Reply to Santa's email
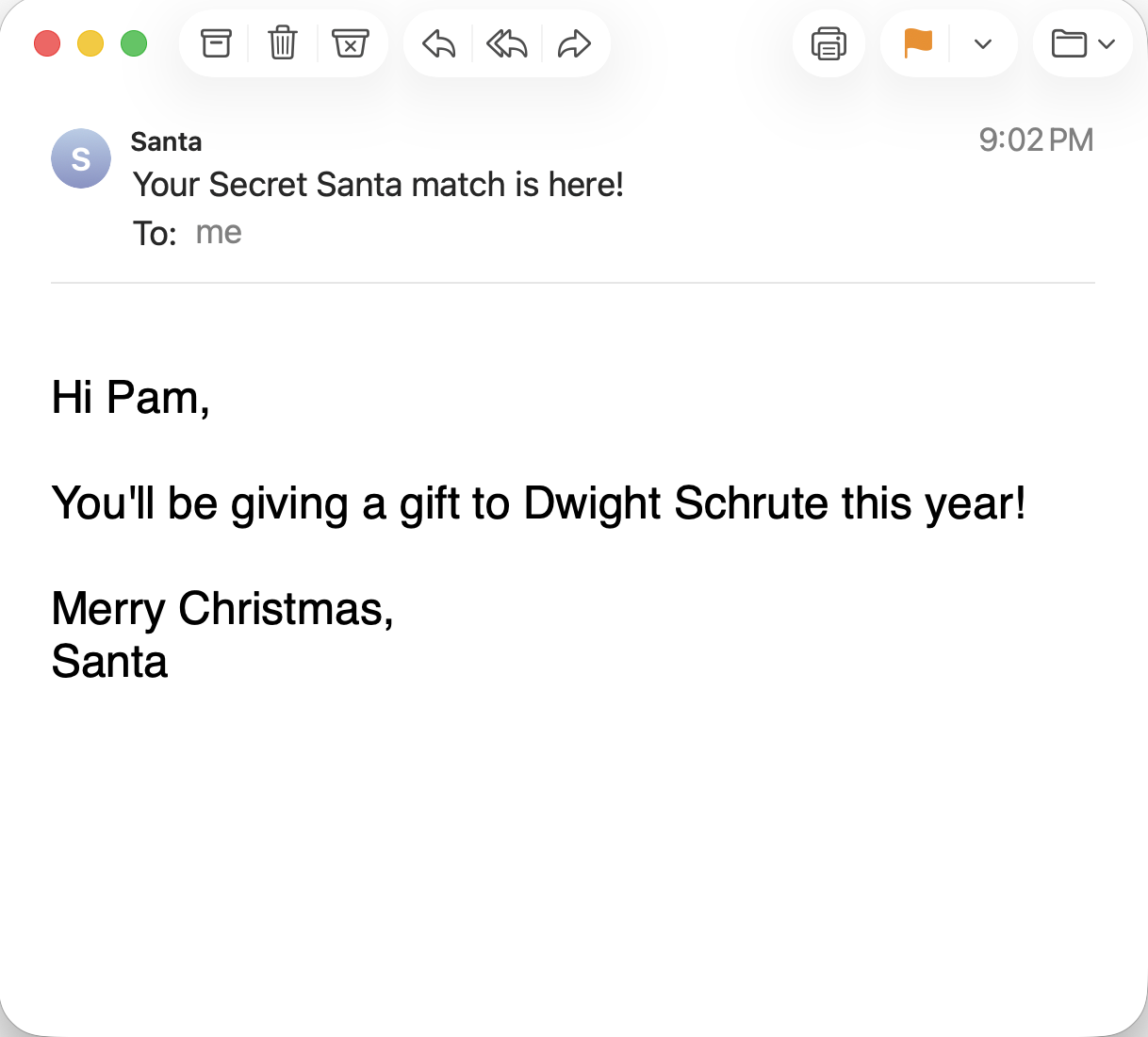The height and width of the screenshot is (1037, 1148). [x=437, y=42]
